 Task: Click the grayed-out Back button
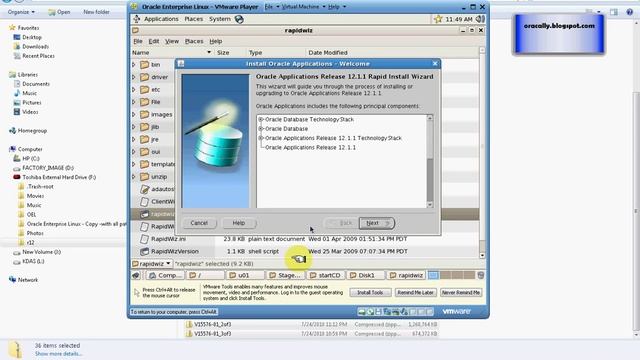(341, 223)
